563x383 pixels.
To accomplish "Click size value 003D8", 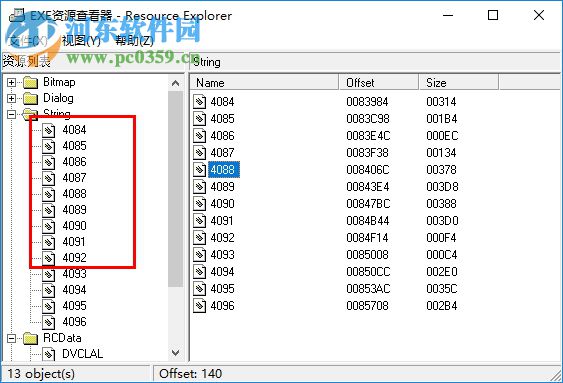I will click(442, 187).
